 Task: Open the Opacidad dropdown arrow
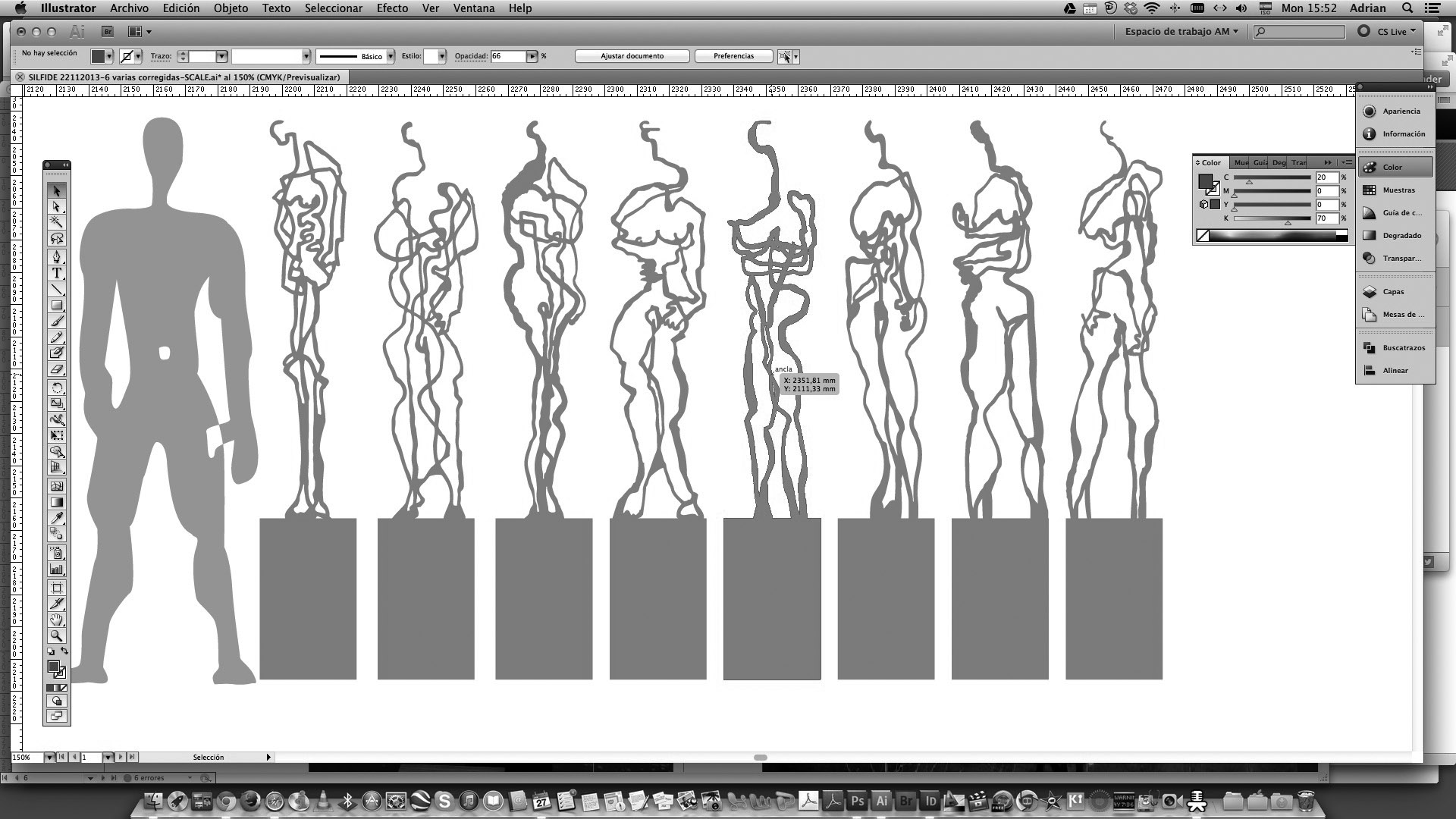coord(532,56)
